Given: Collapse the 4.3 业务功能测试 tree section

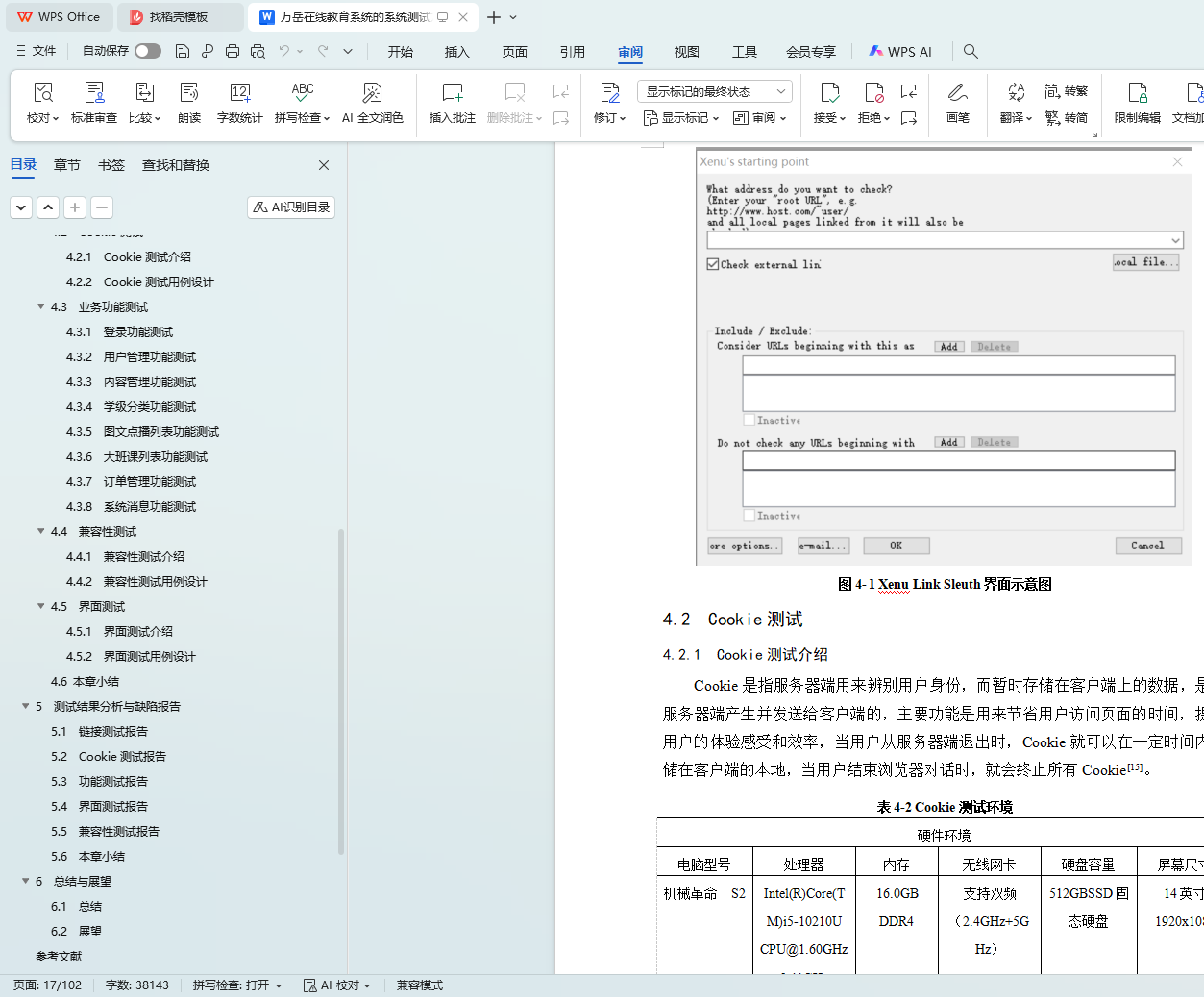Looking at the screenshot, I should click(x=41, y=307).
